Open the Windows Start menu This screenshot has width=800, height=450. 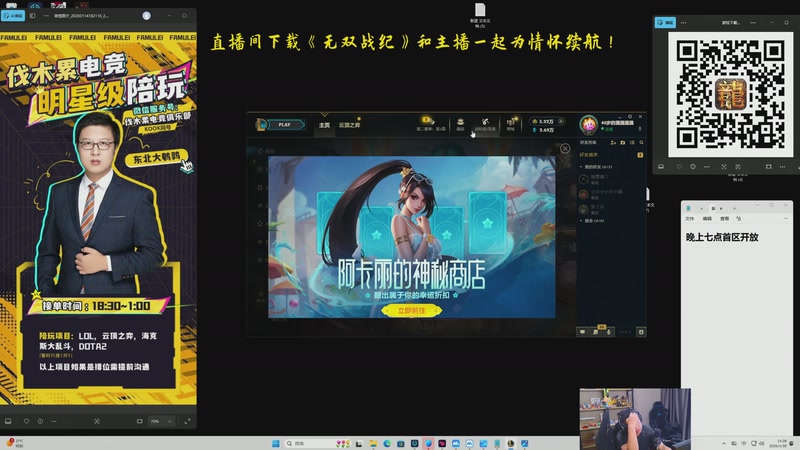pos(276,443)
